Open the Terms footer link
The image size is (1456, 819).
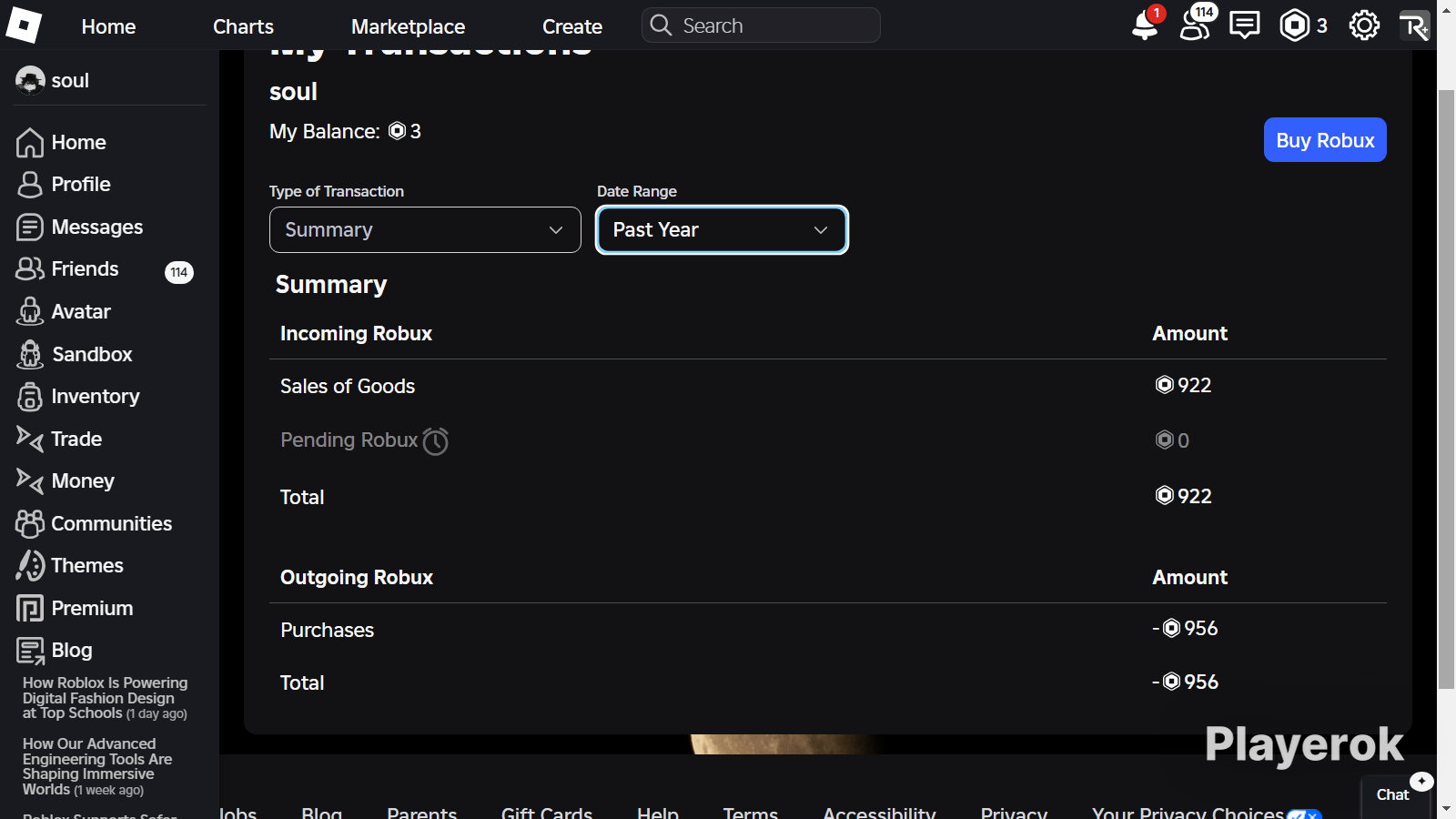(751, 812)
